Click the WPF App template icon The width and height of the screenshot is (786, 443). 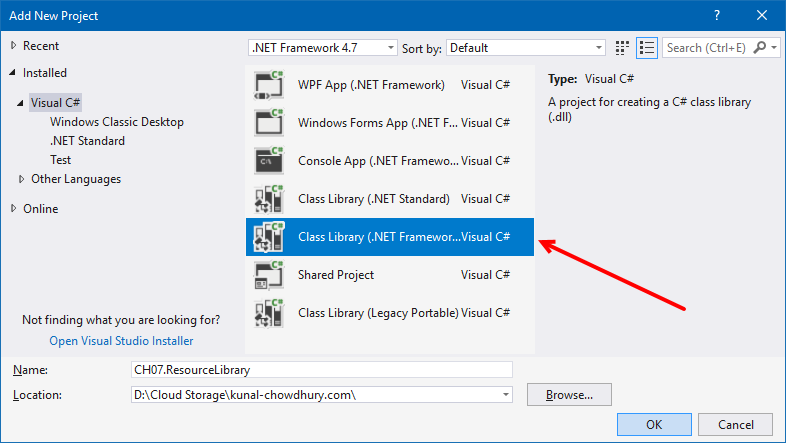point(269,85)
